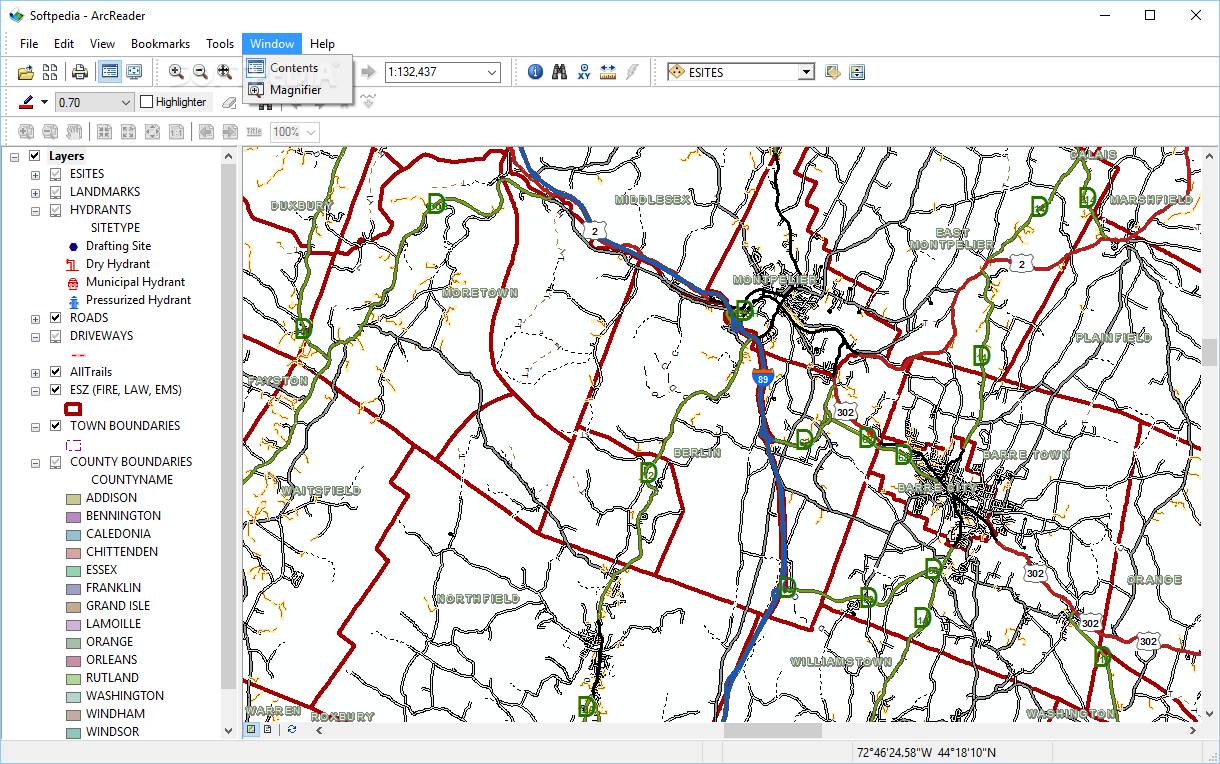Image resolution: width=1220 pixels, height=764 pixels.
Task: Open the Edit menu
Action: point(64,44)
